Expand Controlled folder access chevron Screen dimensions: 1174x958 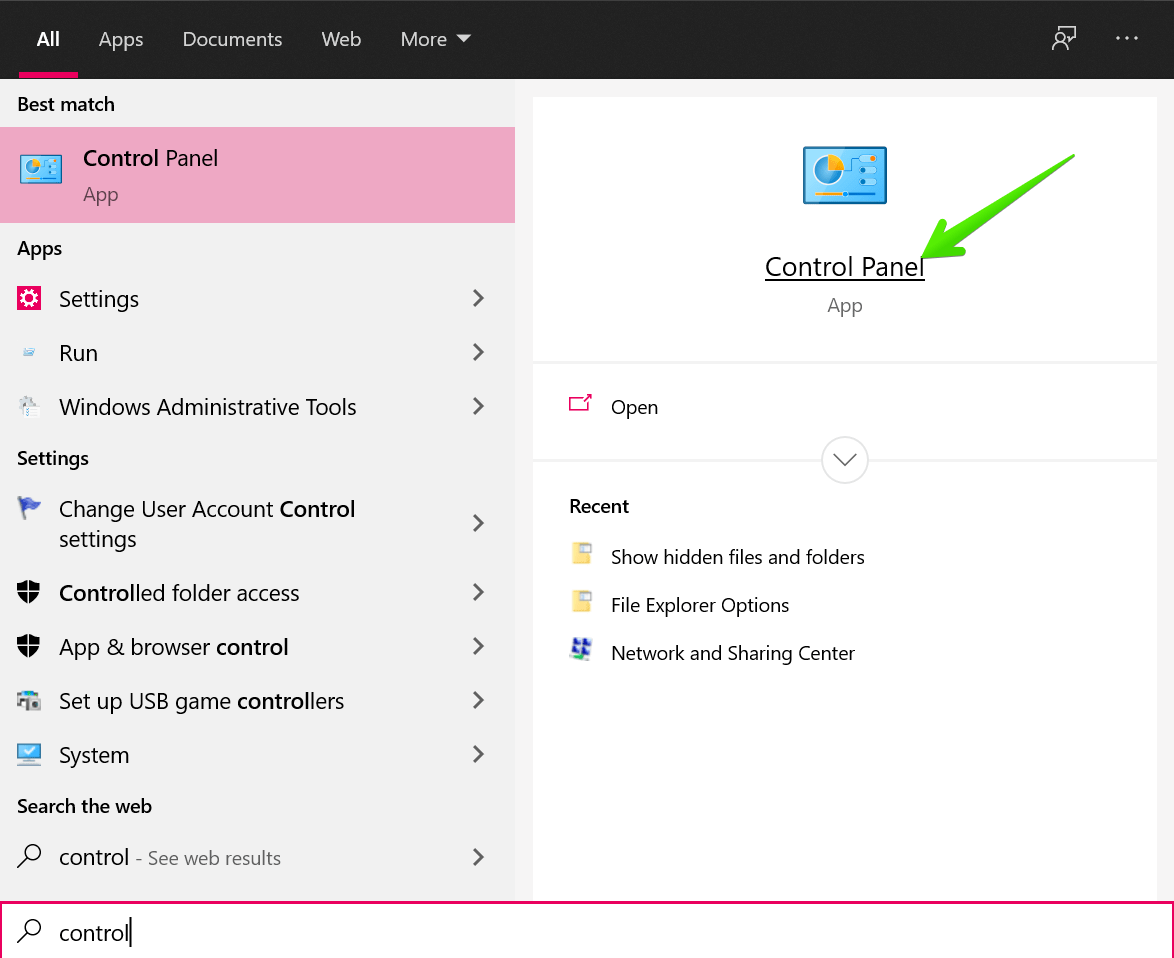click(x=478, y=592)
